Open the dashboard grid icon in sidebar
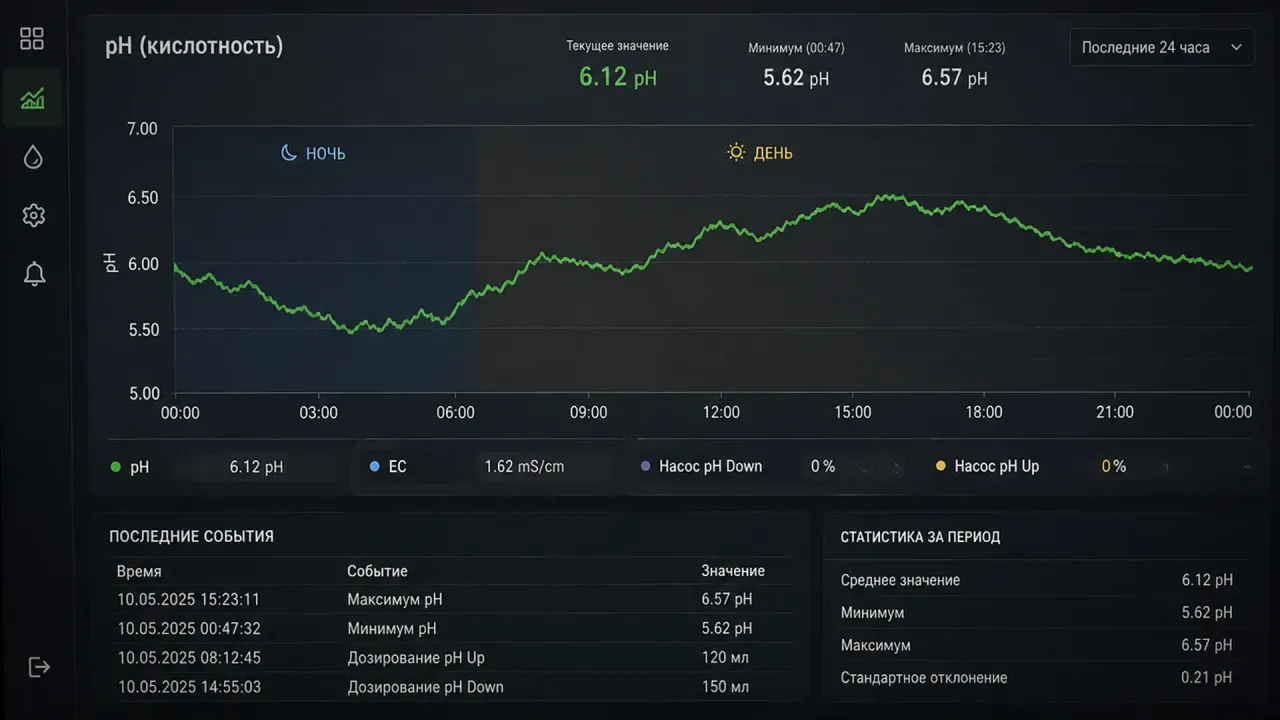 pyautogui.click(x=32, y=39)
